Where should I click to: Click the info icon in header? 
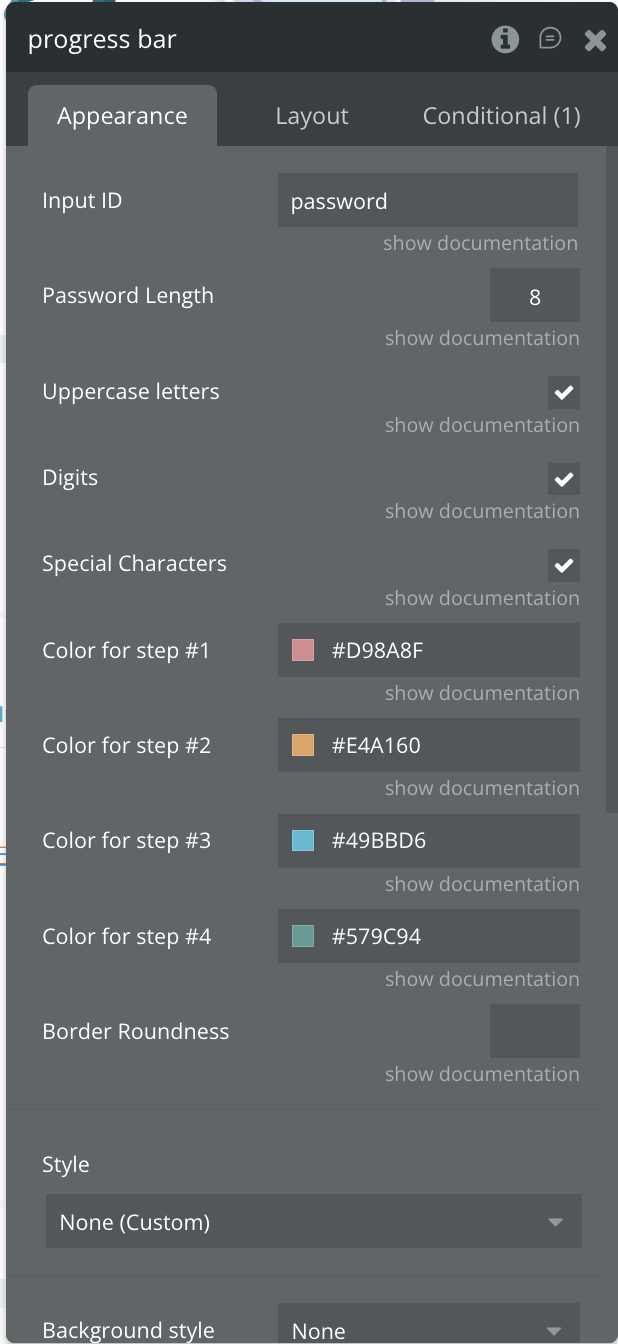point(505,39)
